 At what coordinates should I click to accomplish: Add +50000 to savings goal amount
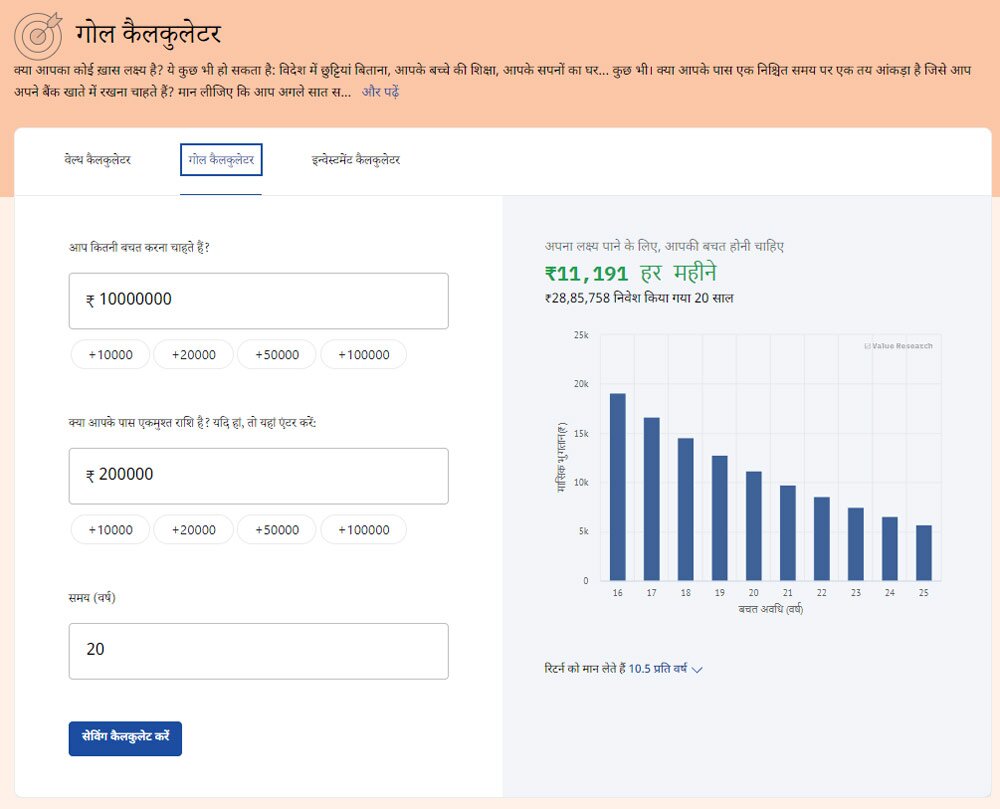pyautogui.click(x=276, y=355)
